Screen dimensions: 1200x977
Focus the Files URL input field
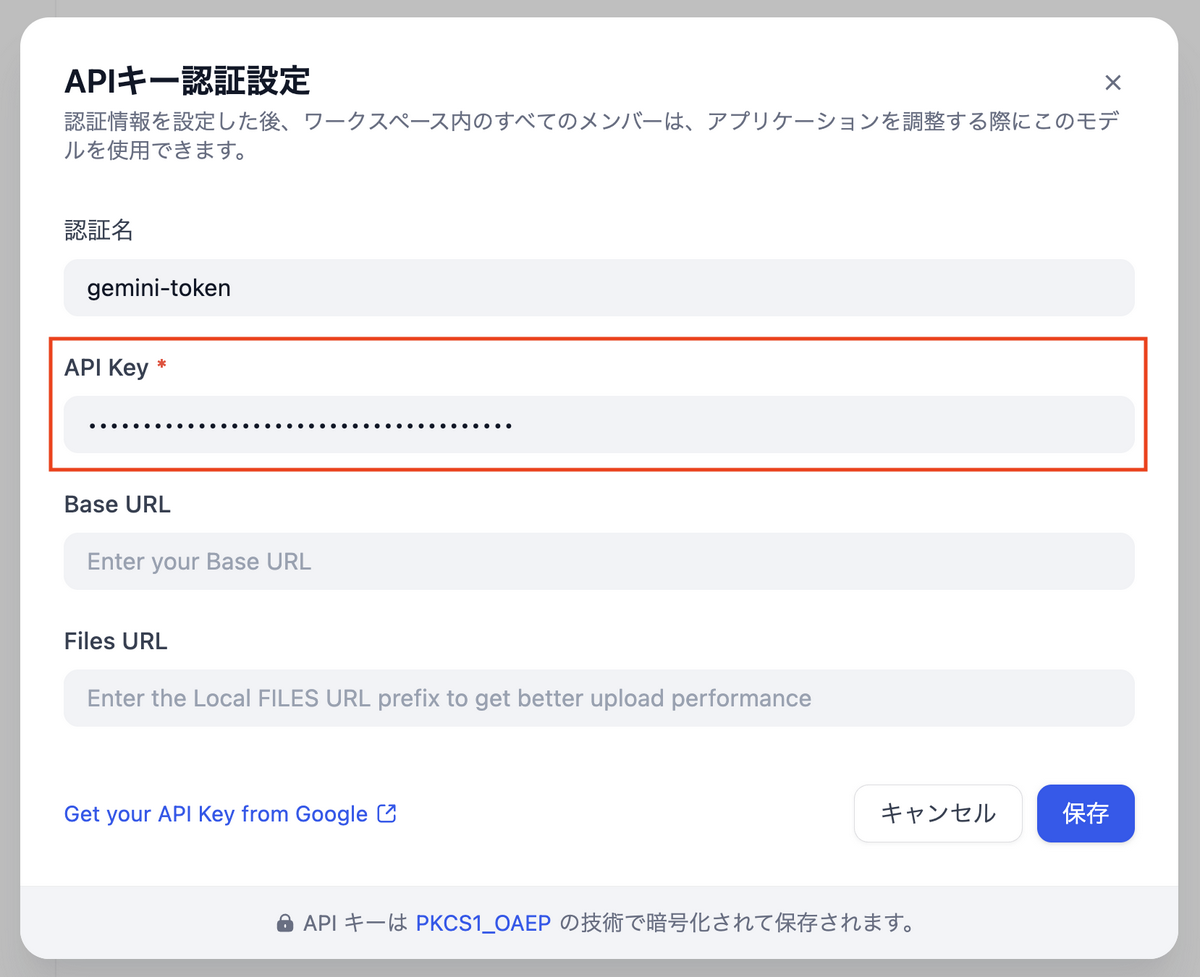(x=600, y=698)
